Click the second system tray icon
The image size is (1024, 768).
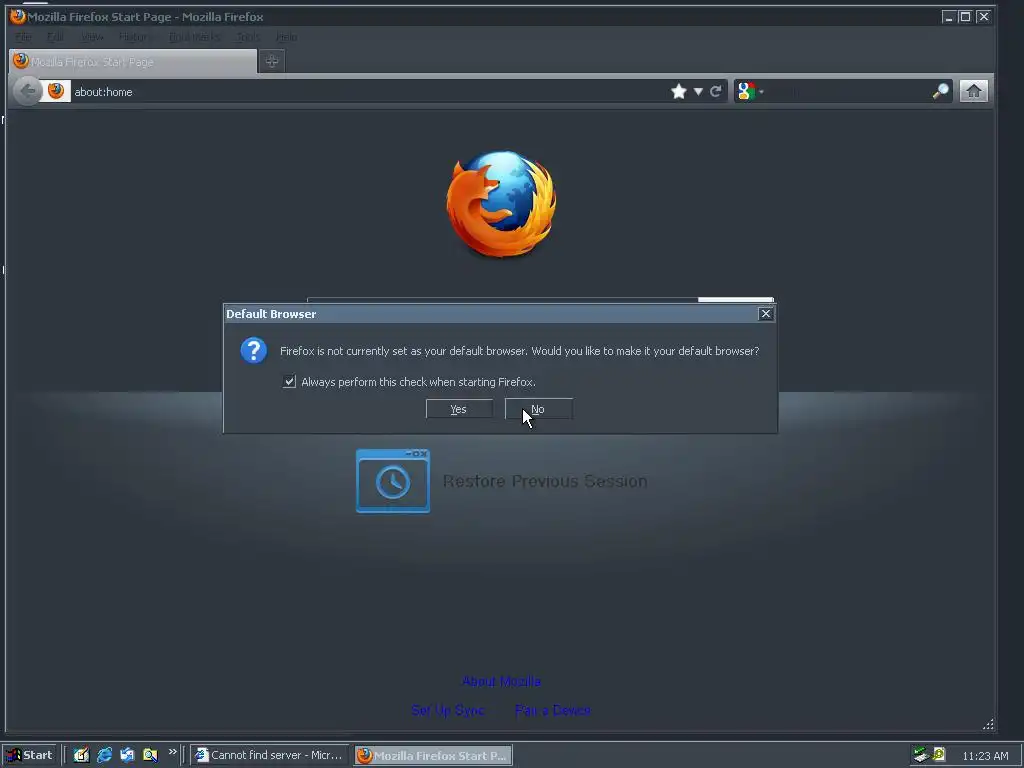[x=939, y=754]
